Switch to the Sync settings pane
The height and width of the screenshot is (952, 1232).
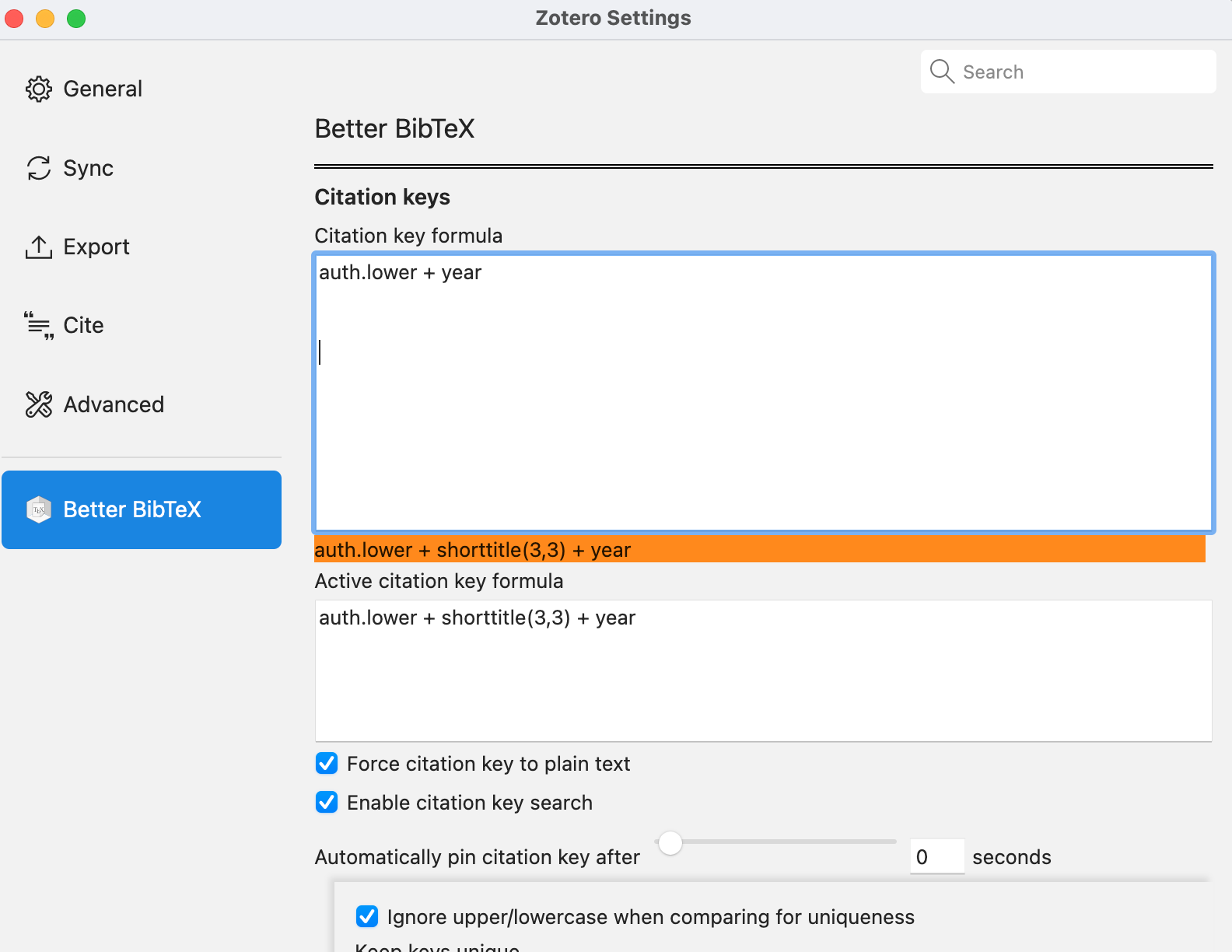tap(141, 168)
